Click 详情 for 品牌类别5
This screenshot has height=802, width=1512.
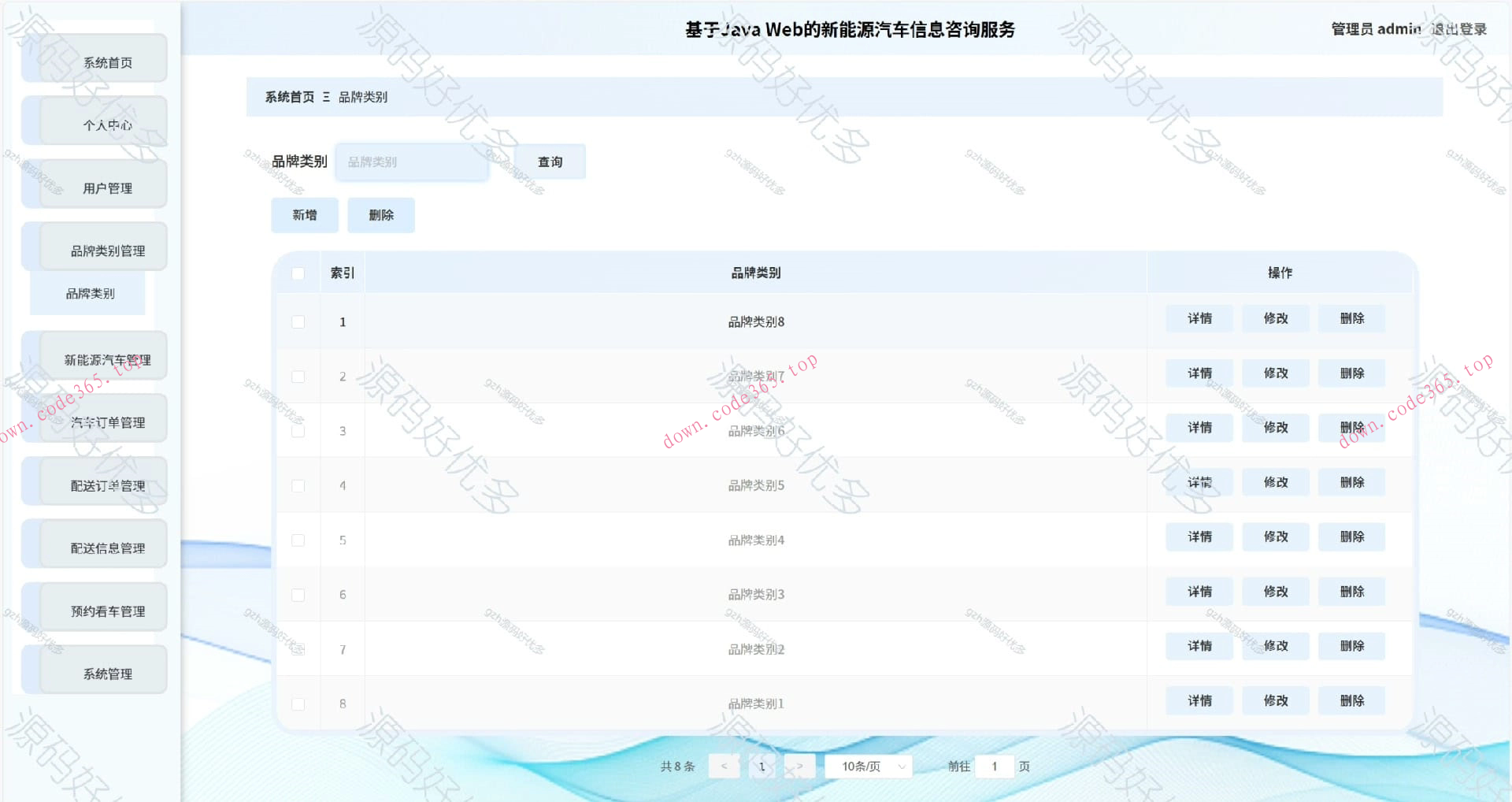coord(1199,482)
